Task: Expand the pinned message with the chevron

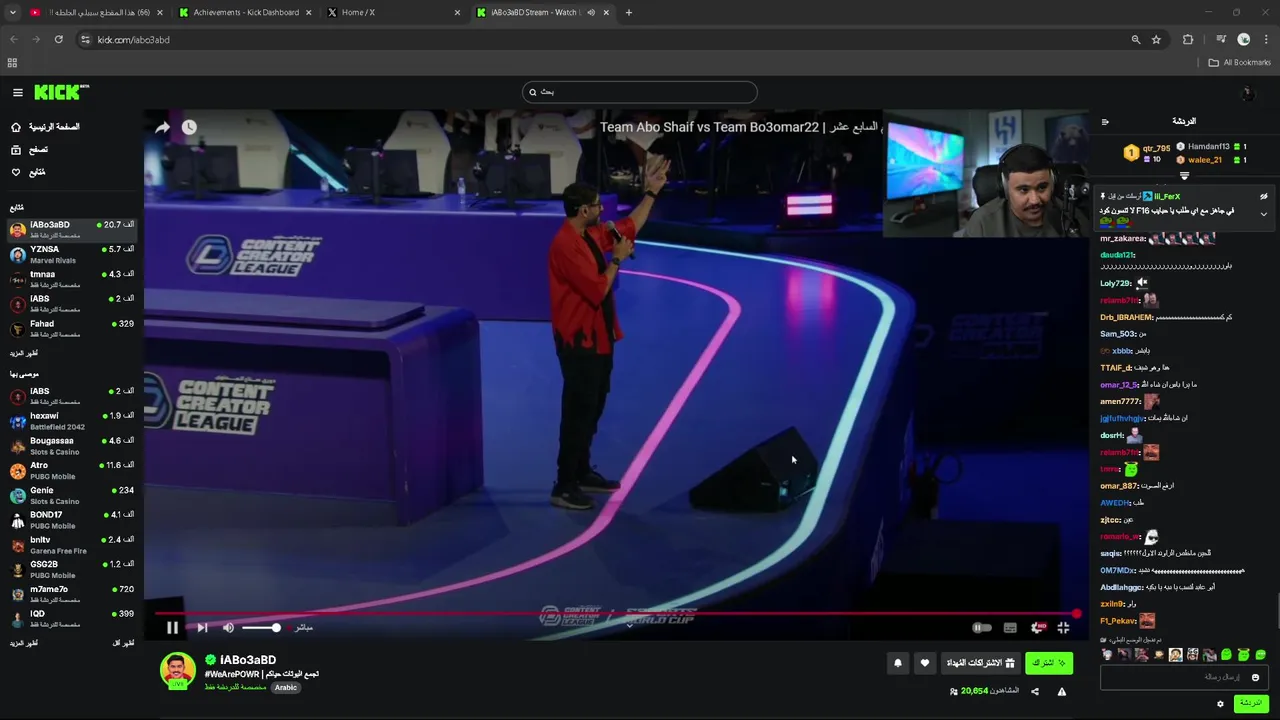Action: click(x=1263, y=214)
